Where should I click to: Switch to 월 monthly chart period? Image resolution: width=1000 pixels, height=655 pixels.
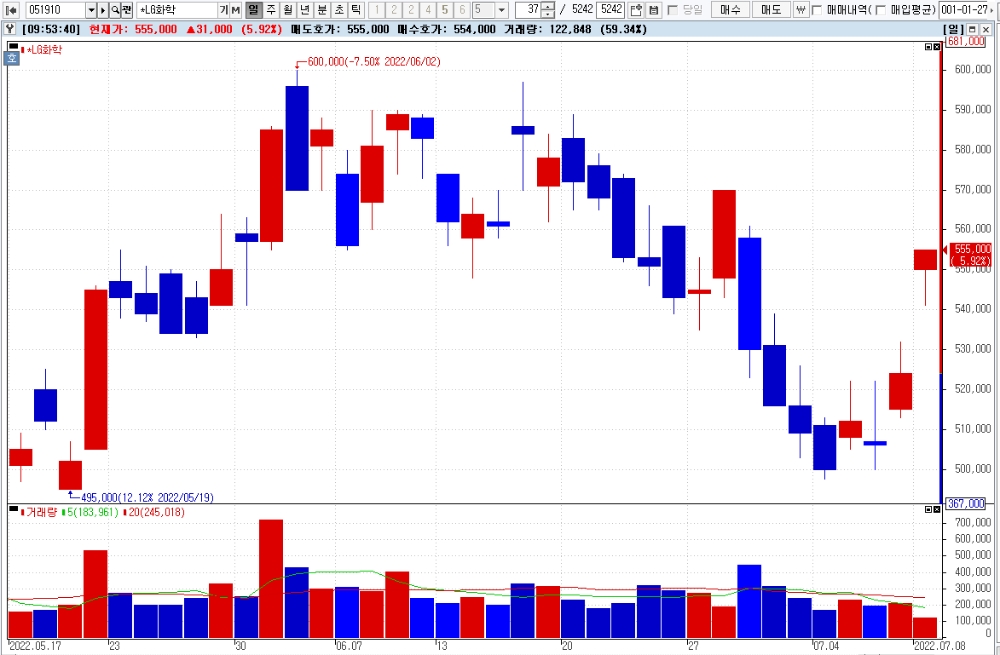click(288, 10)
